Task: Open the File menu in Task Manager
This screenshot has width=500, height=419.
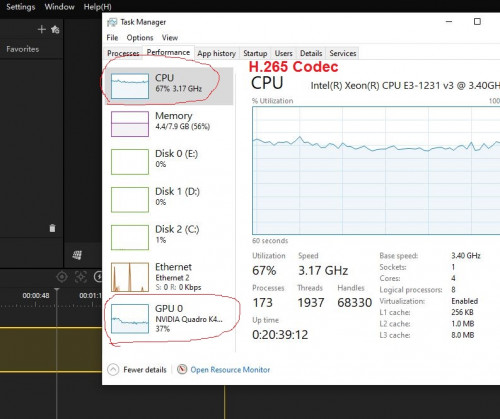Action: [x=112, y=38]
